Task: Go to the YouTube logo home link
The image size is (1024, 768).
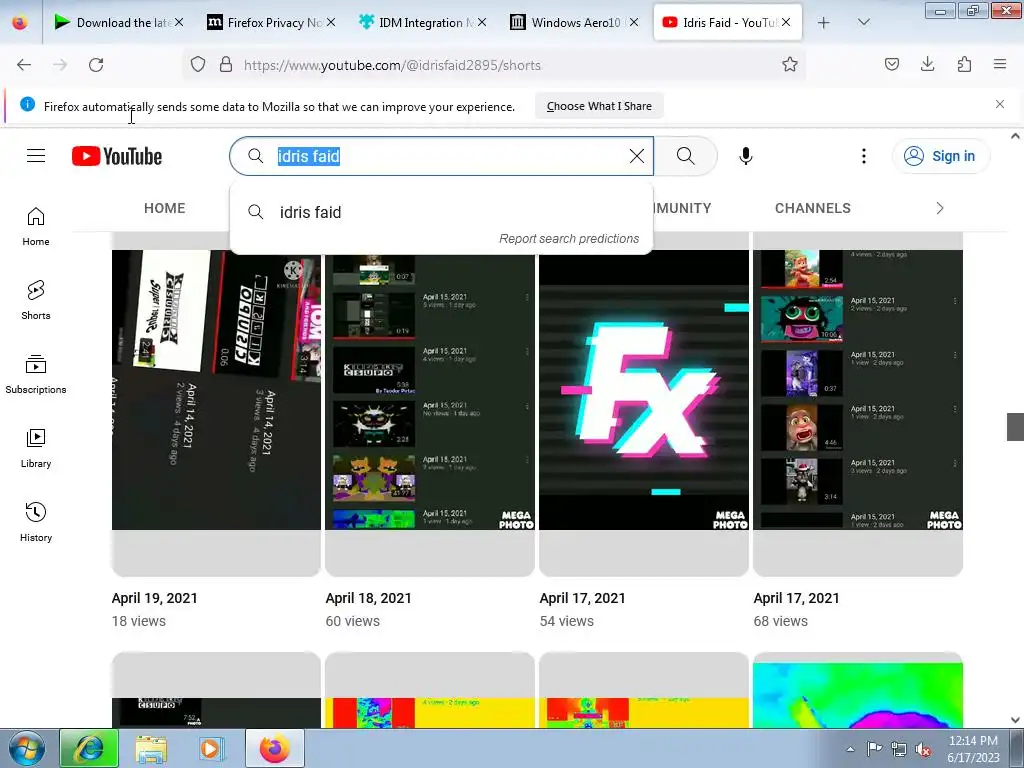Action: point(117,156)
